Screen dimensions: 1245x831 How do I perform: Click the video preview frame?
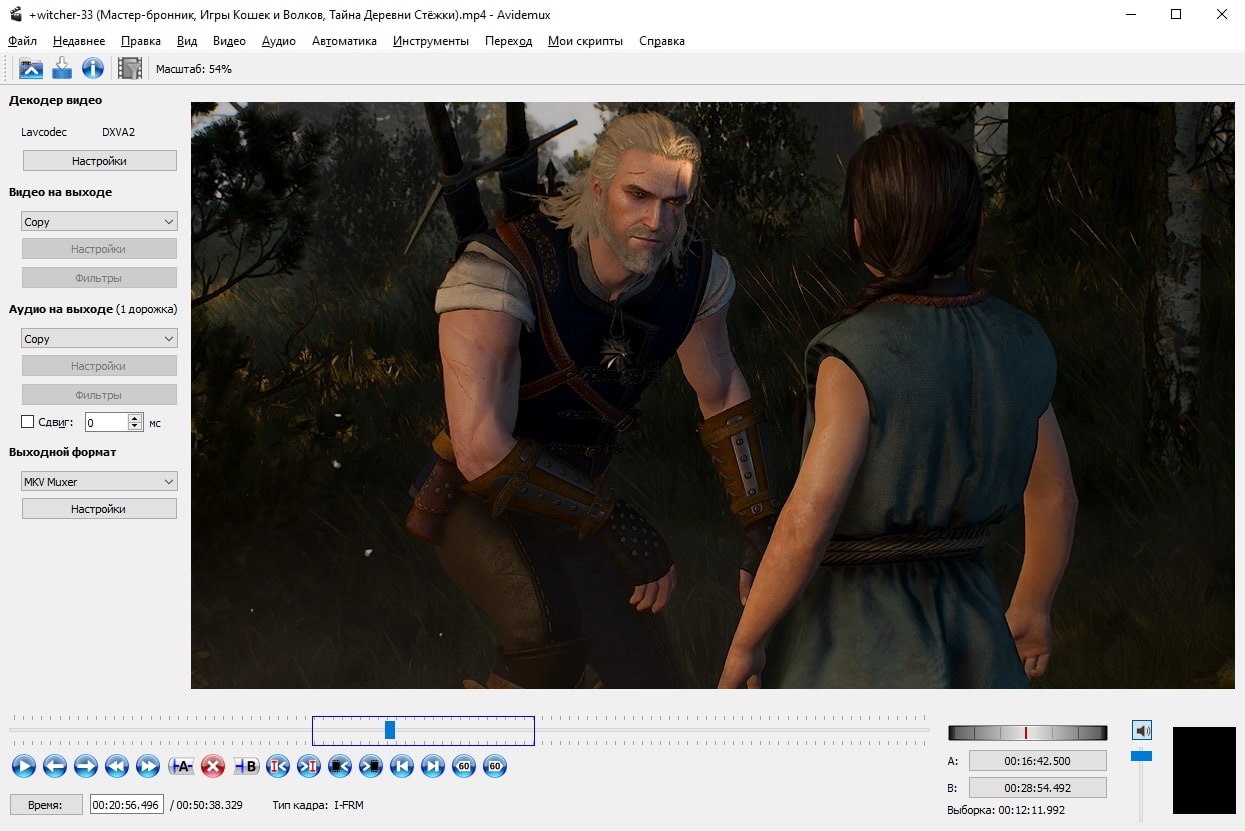click(x=712, y=395)
